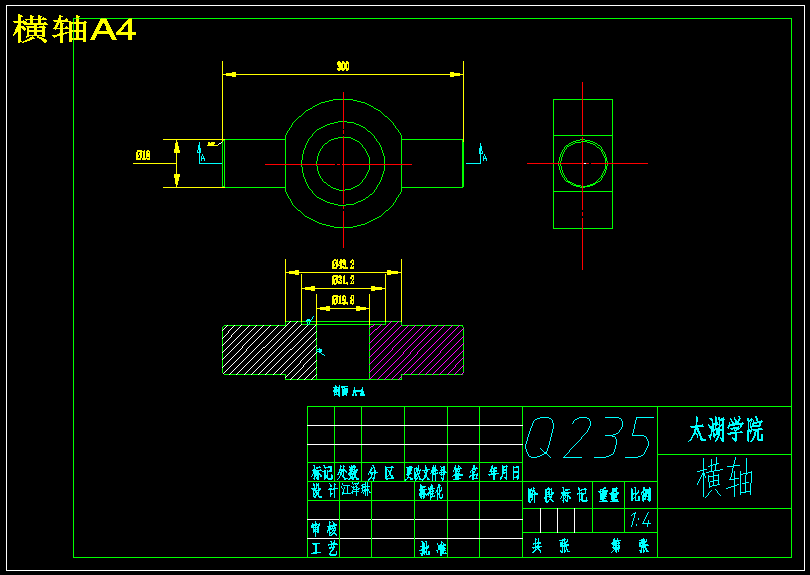
Task: Click the '1:4' scale value
Action: click(641, 520)
